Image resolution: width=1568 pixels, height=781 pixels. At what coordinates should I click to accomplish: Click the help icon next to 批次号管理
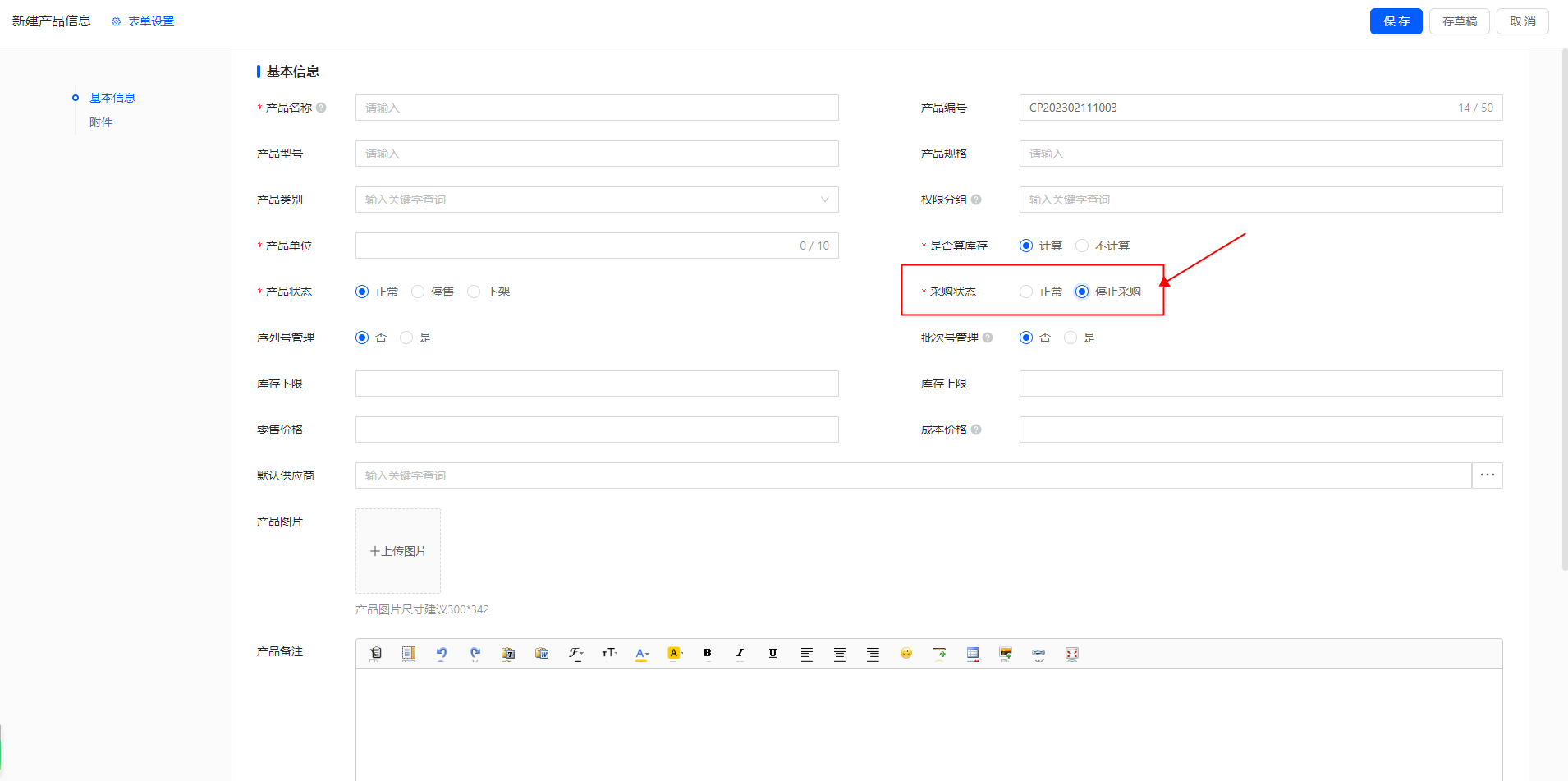pyautogui.click(x=988, y=338)
